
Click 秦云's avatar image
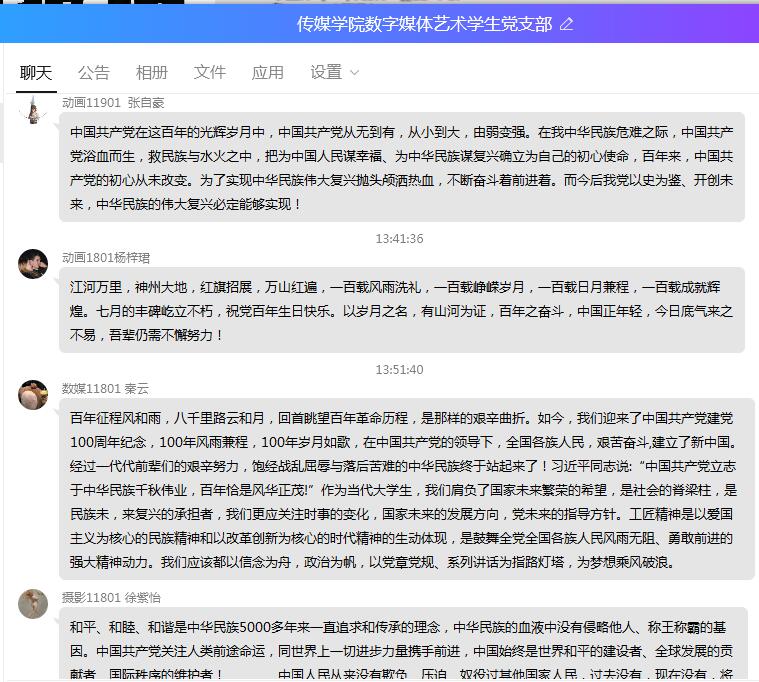(x=33, y=395)
